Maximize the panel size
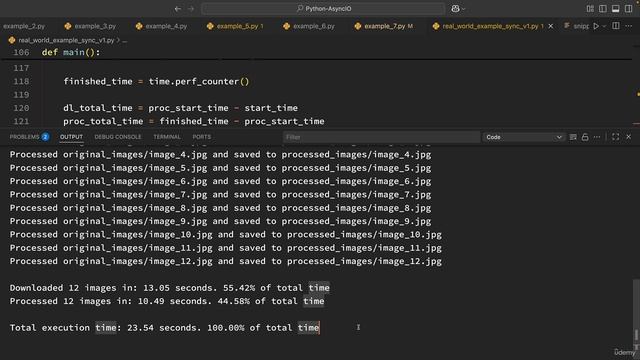 click(x=616, y=137)
